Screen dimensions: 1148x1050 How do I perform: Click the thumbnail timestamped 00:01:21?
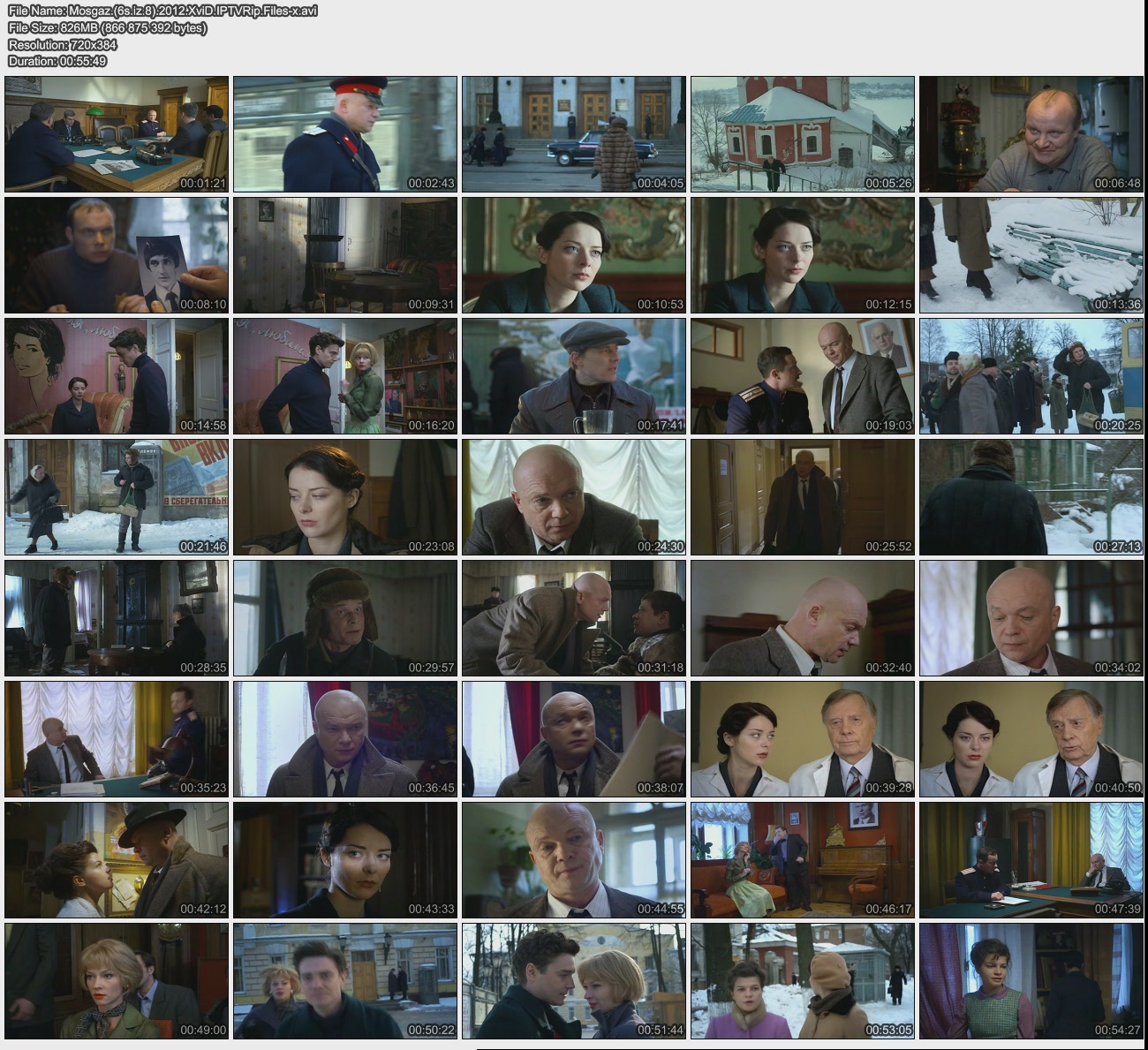[117, 134]
